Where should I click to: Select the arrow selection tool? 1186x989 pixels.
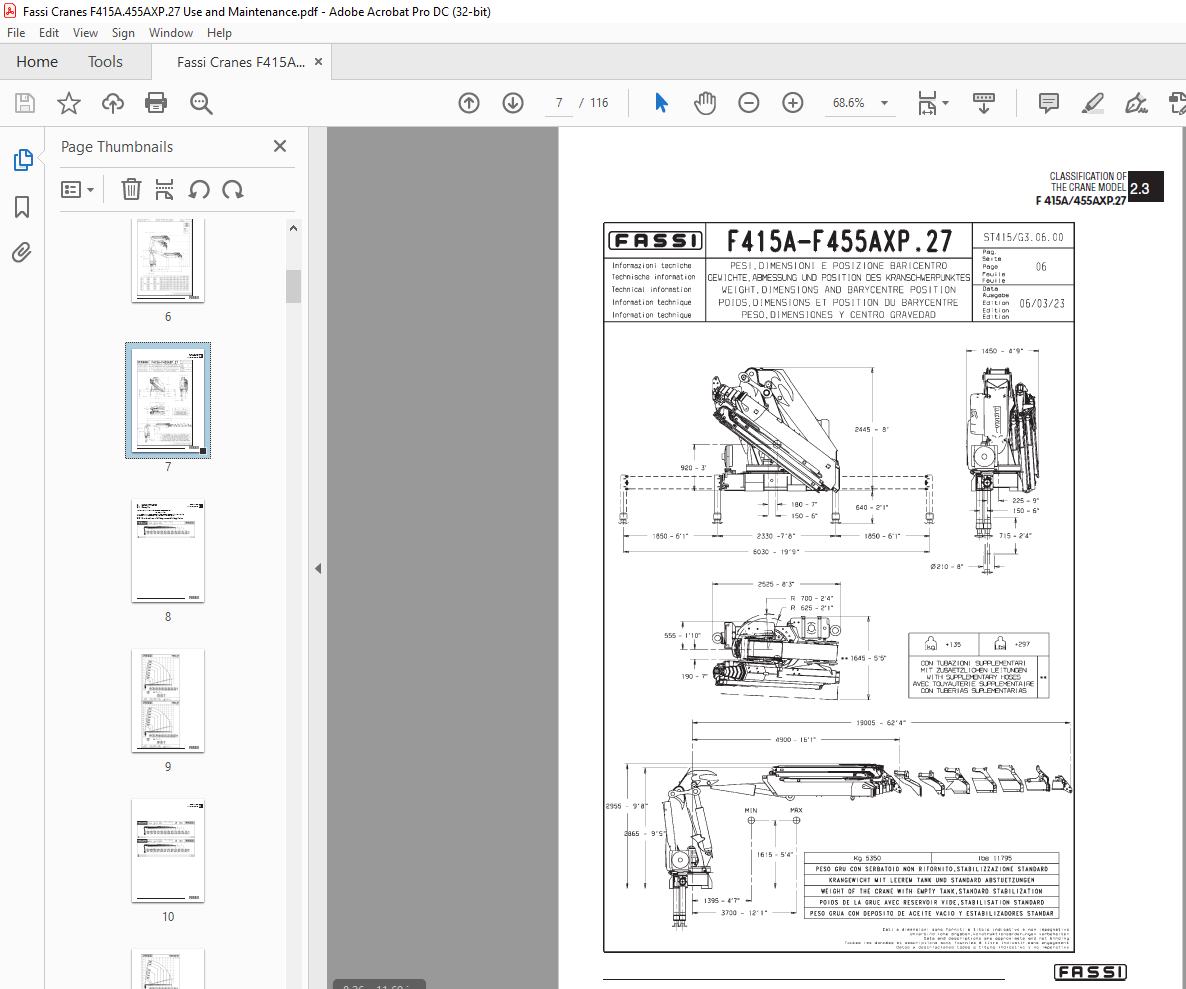(661, 103)
